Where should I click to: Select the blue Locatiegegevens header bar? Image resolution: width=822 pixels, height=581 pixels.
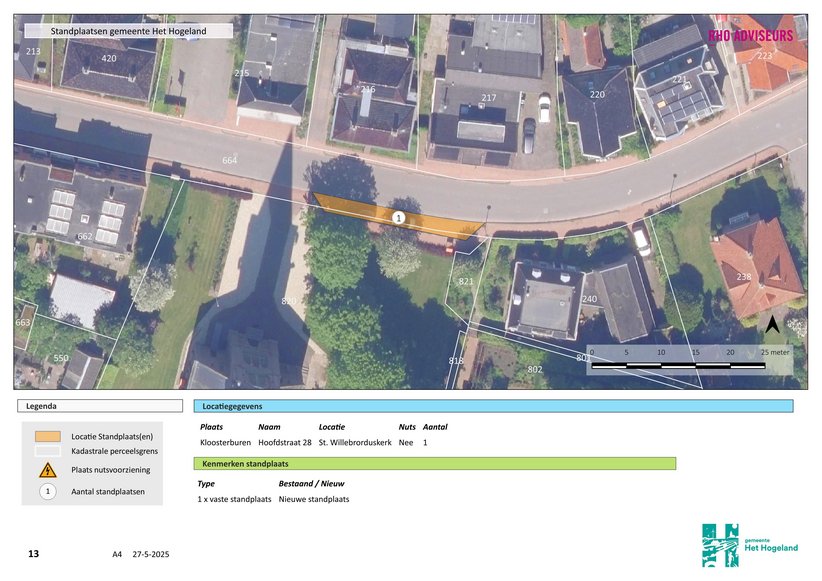pos(493,406)
